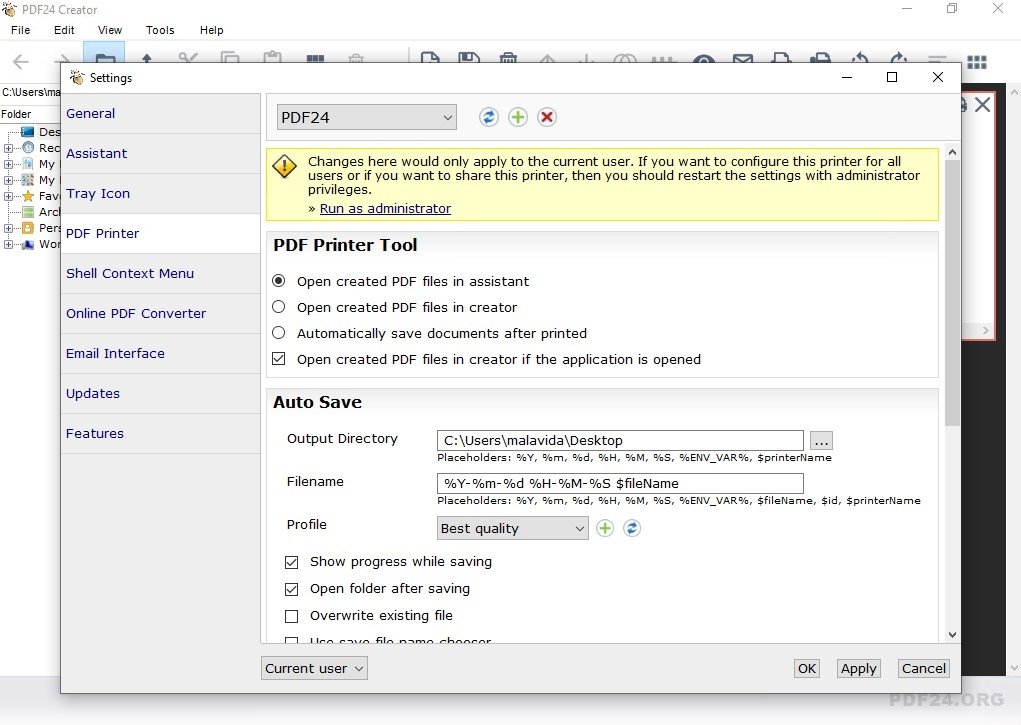
Task: Click the red X remove printer icon
Action: [x=547, y=117]
